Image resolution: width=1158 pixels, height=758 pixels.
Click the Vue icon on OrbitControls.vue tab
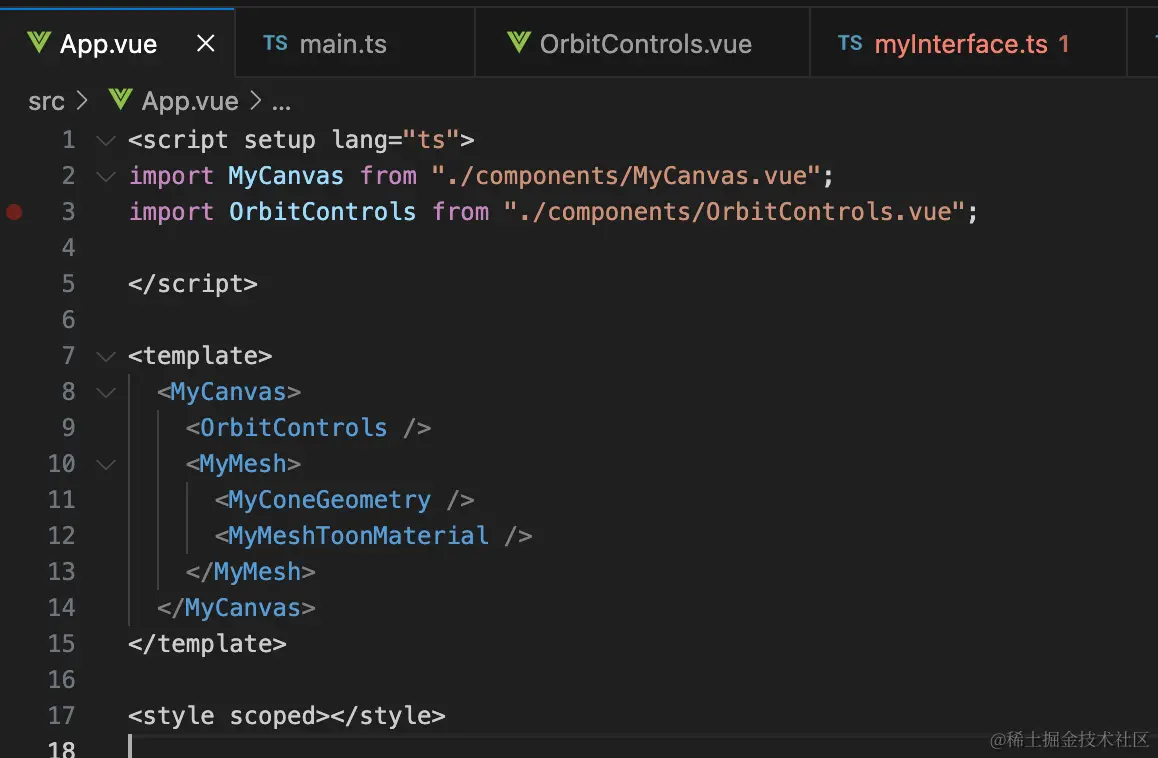pyautogui.click(x=519, y=43)
